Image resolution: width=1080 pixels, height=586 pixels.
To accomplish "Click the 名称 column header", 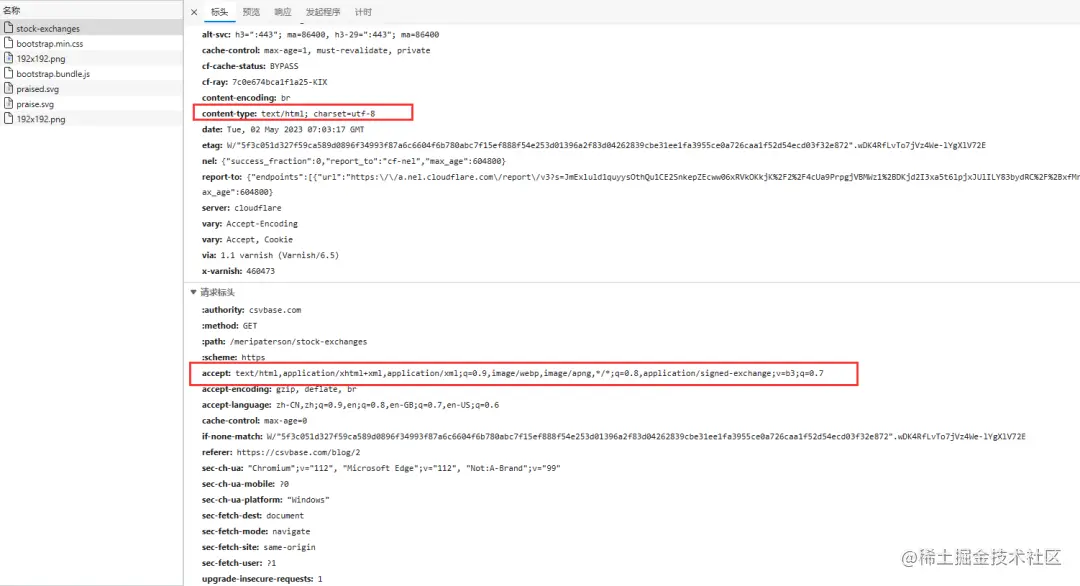I will click(x=12, y=10).
